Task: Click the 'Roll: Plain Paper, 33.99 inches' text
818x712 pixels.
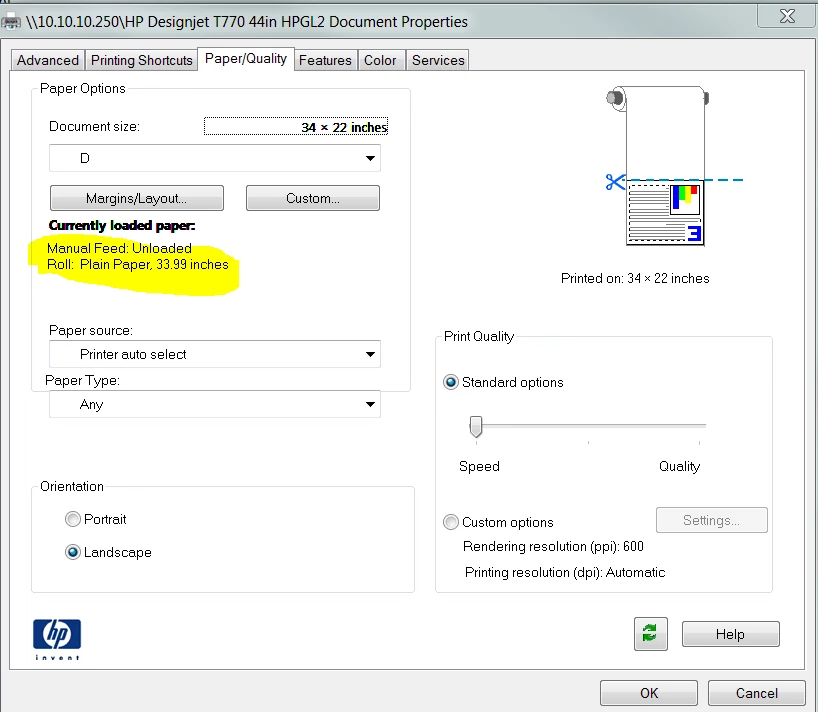Action: (x=138, y=265)
